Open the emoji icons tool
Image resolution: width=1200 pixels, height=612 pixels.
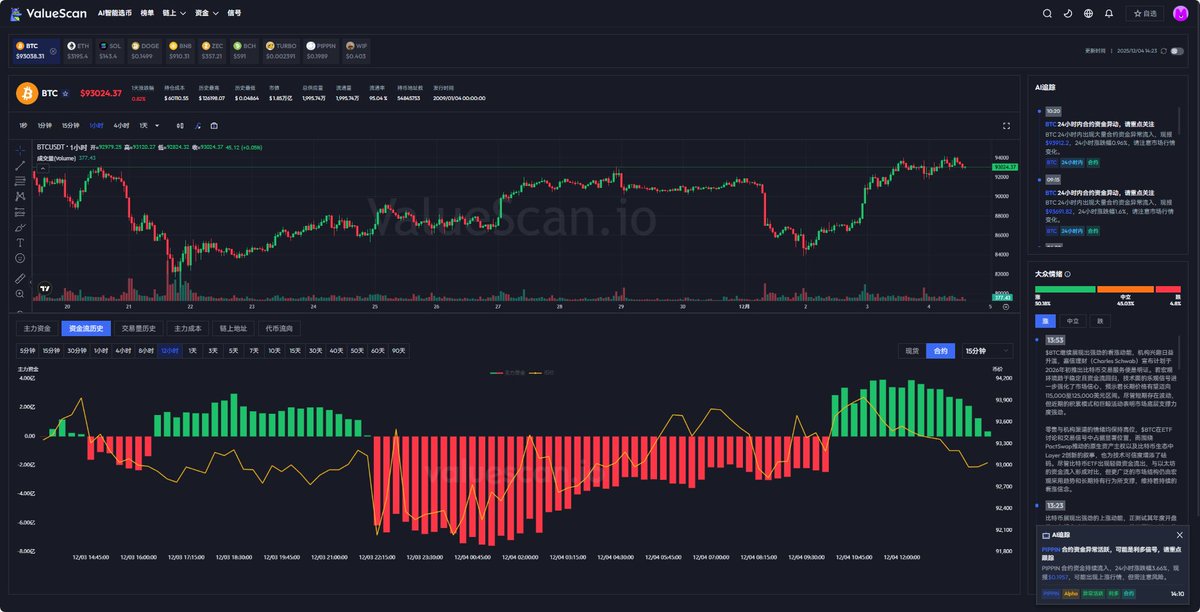[x=20, y=258]
